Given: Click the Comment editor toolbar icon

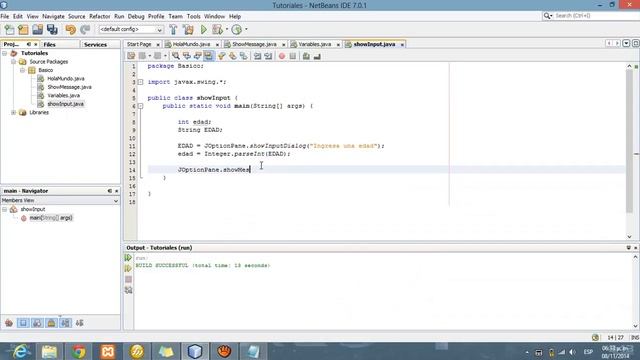Looking at the screenshot, I should [x=306, y=56].
